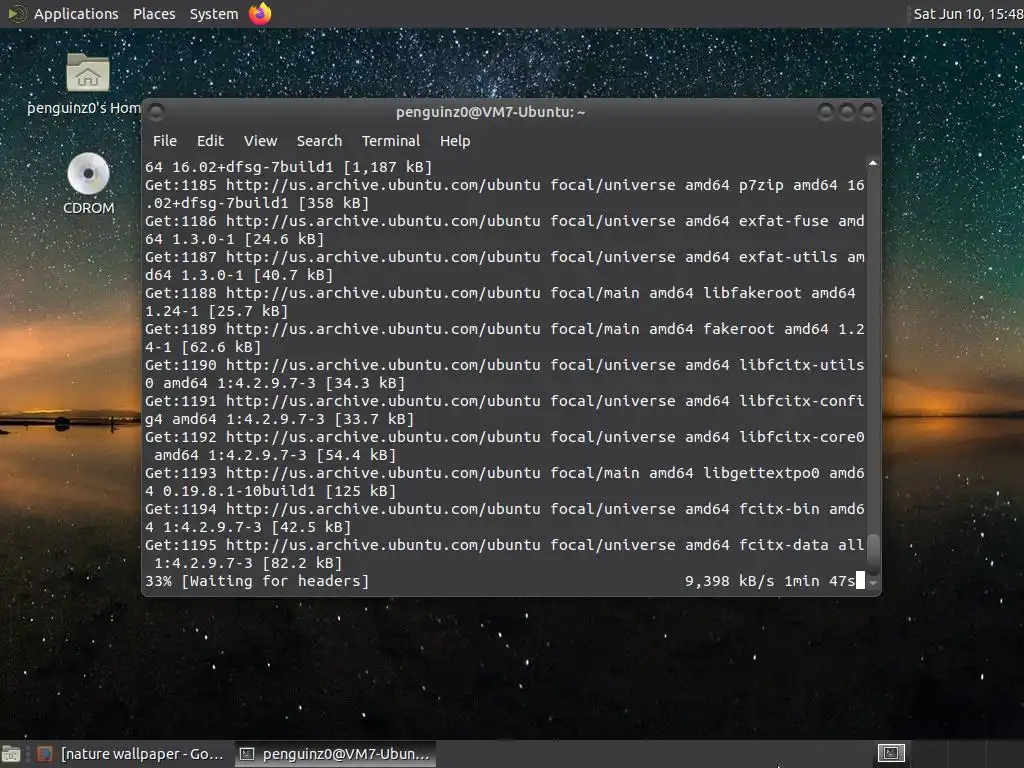Click the clock showing Sat Jun 10

pos(968,14)
